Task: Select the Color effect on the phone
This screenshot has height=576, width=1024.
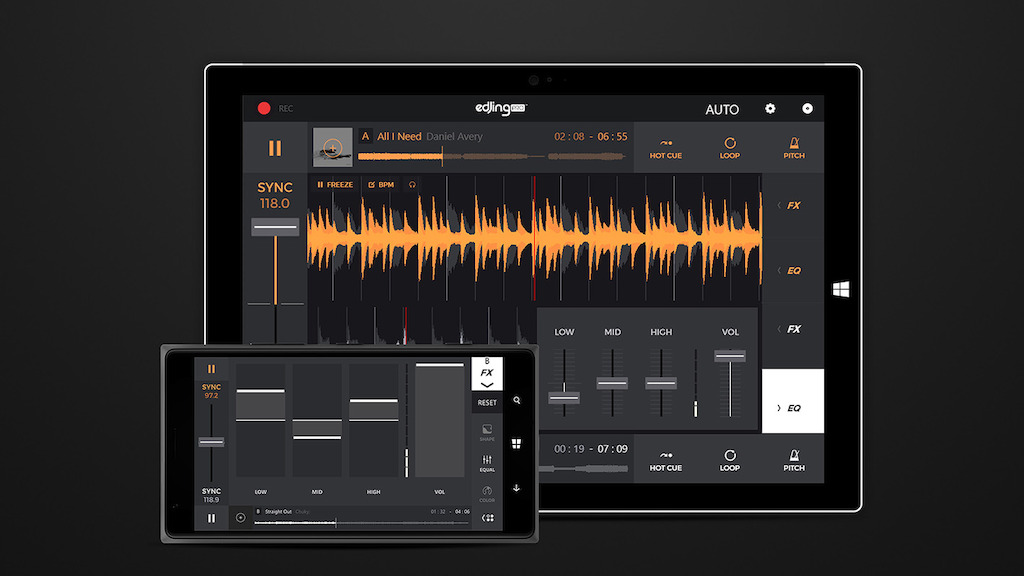Action: 487,494
